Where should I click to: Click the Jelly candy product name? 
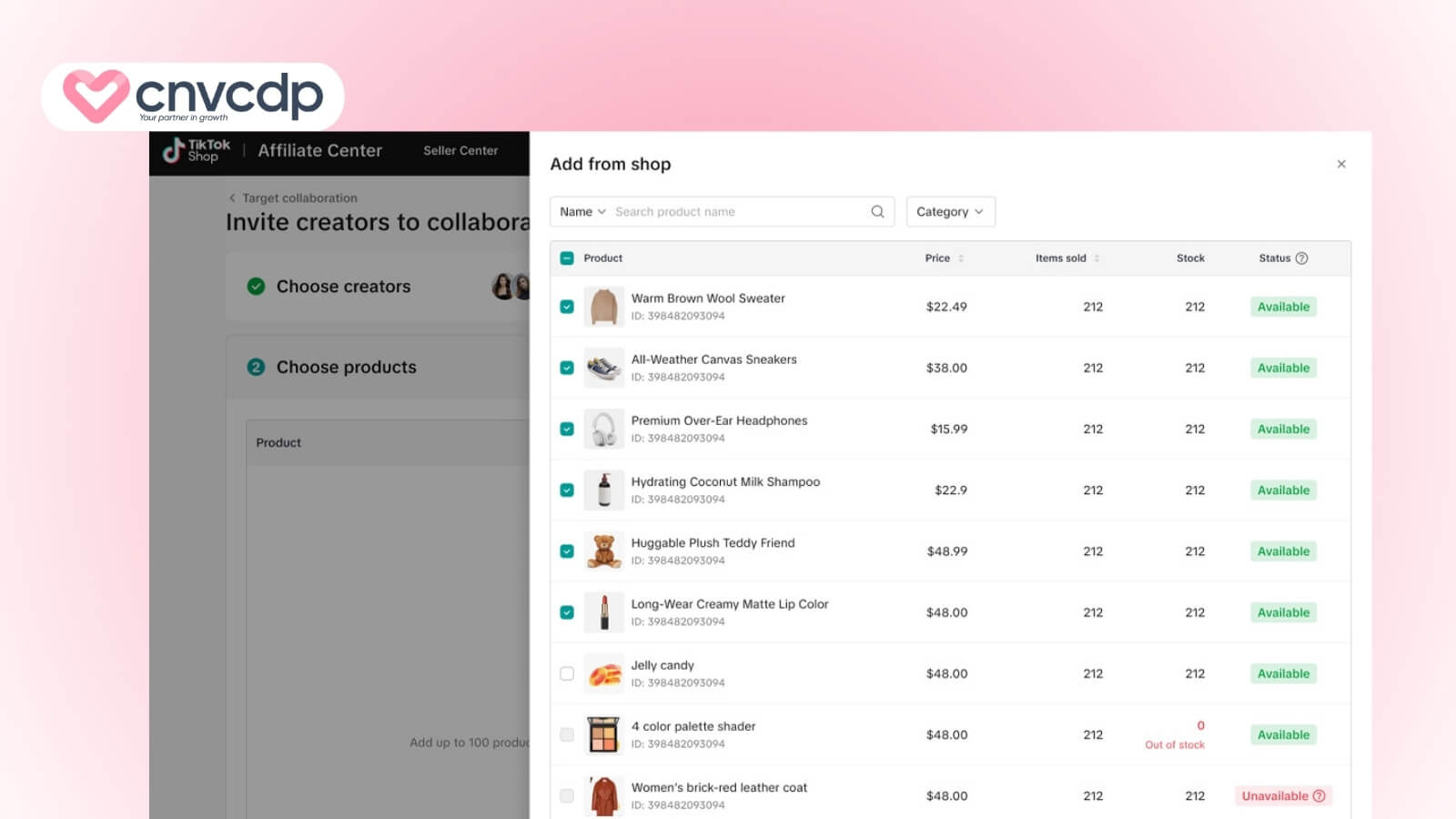coord(662,665)
